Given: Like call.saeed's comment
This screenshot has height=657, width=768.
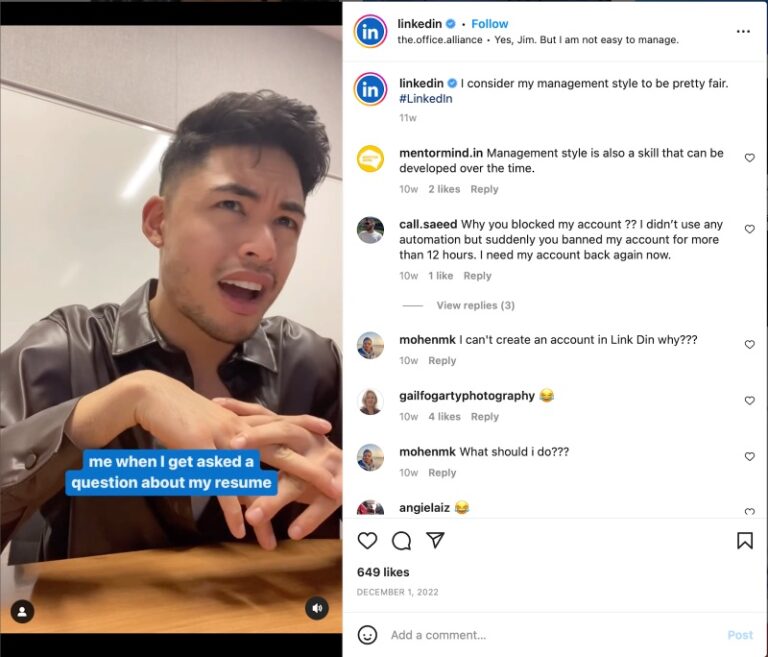Looking at the screenshot, I should pyautogui.click(x=749, y=229).
